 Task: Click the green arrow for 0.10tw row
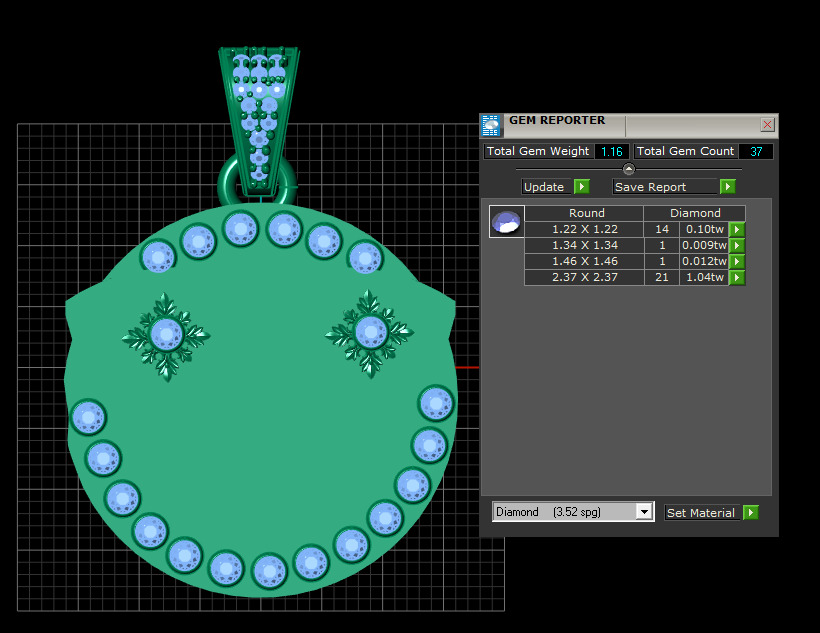737,229
